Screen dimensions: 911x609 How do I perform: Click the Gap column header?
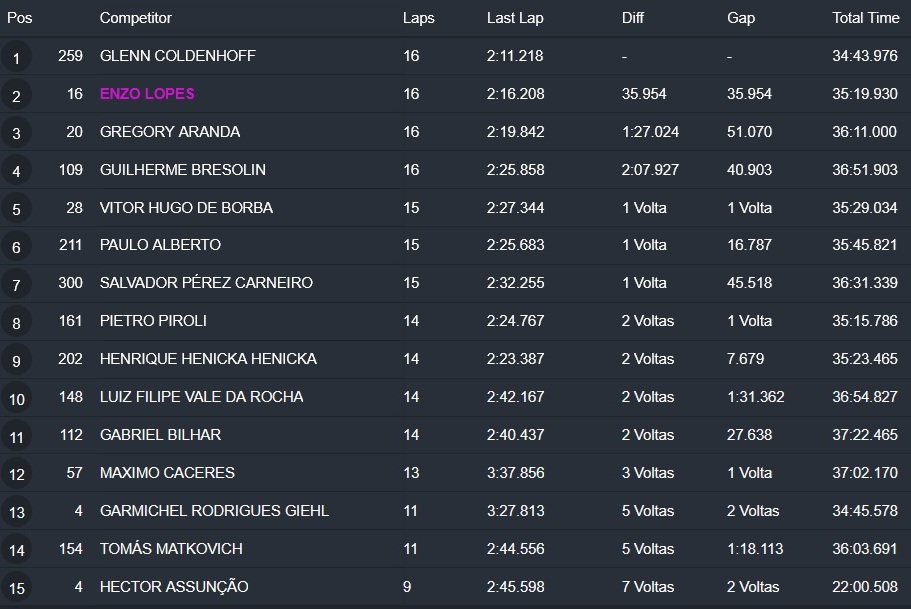pyautogui.click(x=740, y=18)
